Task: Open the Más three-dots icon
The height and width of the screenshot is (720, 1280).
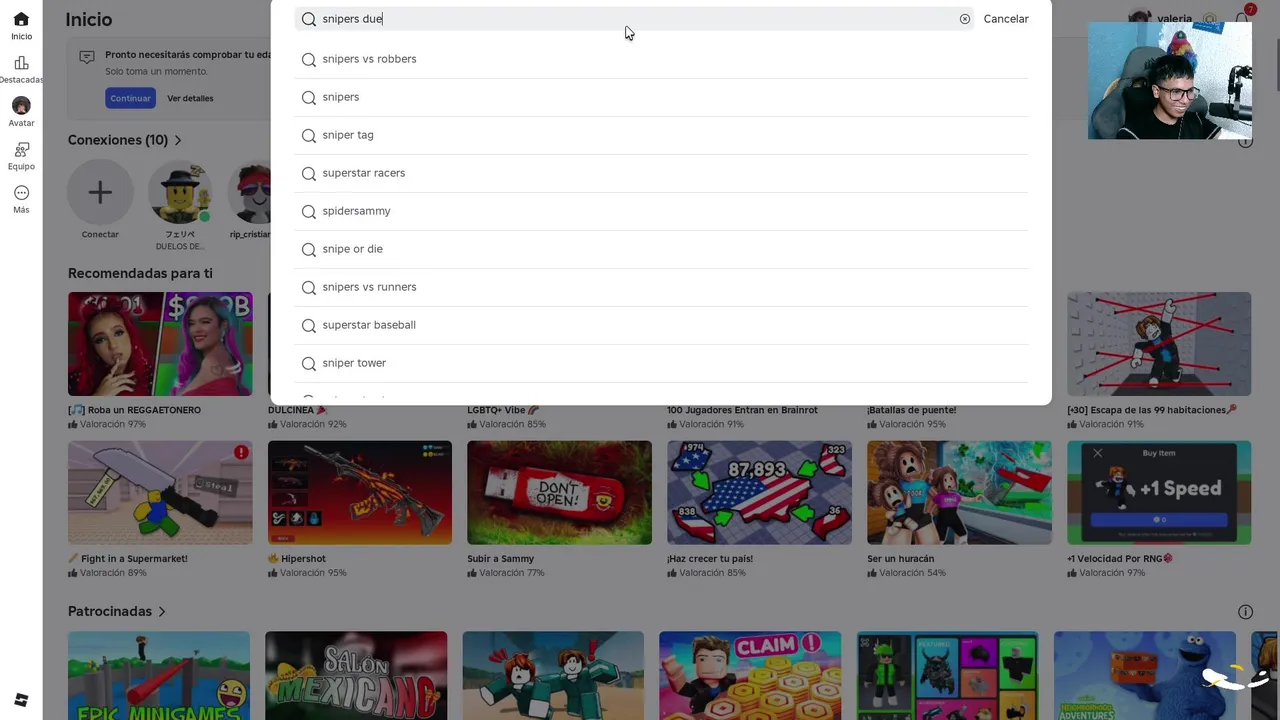Action: click(x=21, y=193)
